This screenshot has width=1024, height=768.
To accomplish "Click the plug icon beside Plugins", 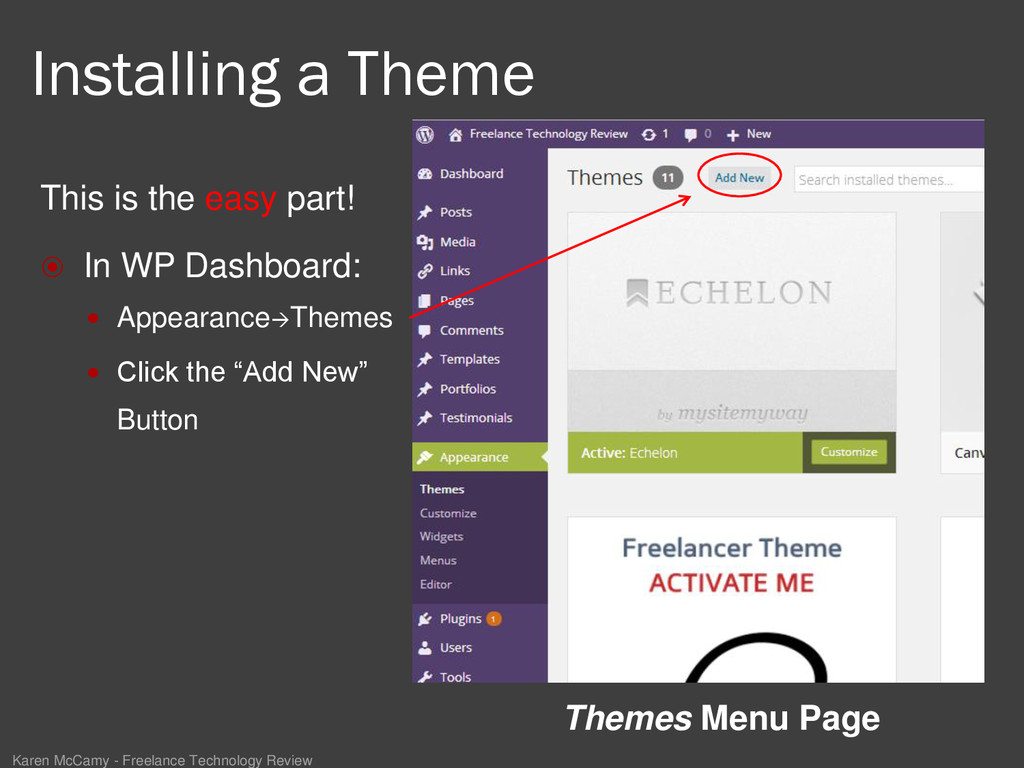I will tap(425, 619).
